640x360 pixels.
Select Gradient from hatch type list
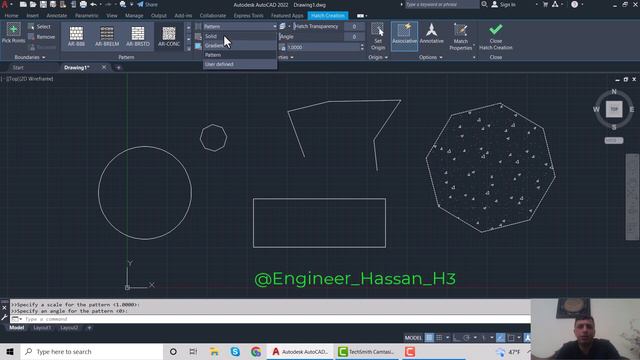click(240, 45)
